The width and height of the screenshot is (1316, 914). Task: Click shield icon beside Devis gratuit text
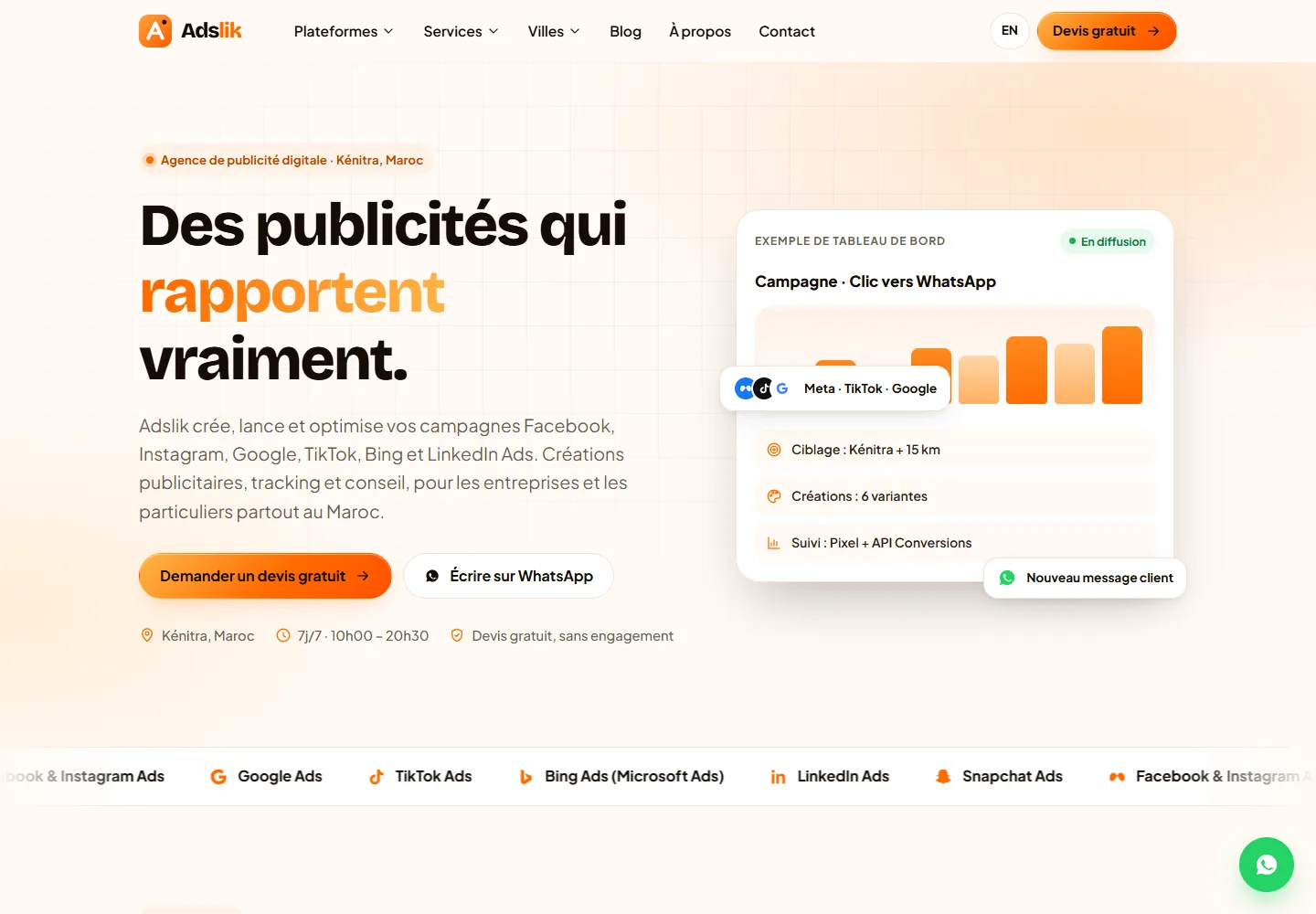(457, 635)
